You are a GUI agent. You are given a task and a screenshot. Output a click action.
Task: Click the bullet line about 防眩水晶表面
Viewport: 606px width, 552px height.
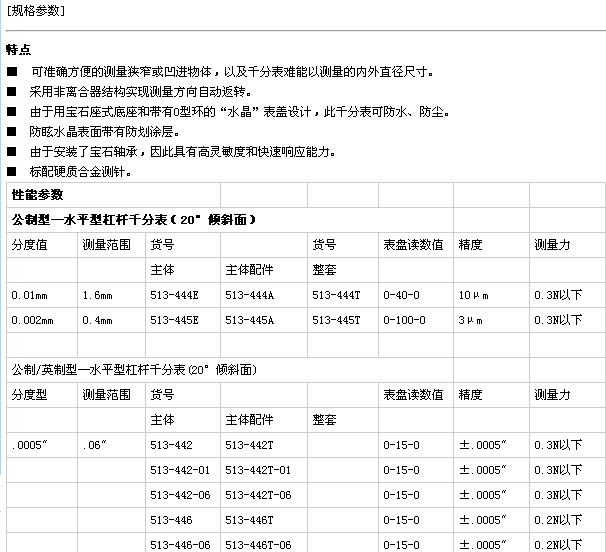(105, 132)
